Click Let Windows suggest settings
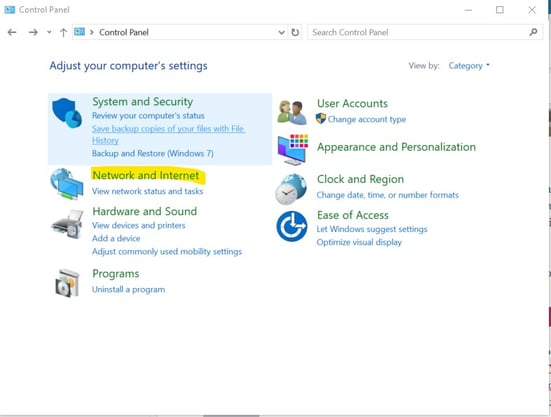The image size is (551, 417). 372,229
